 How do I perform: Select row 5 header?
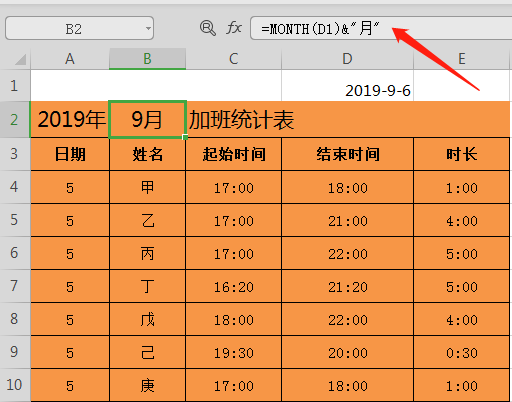15,220
